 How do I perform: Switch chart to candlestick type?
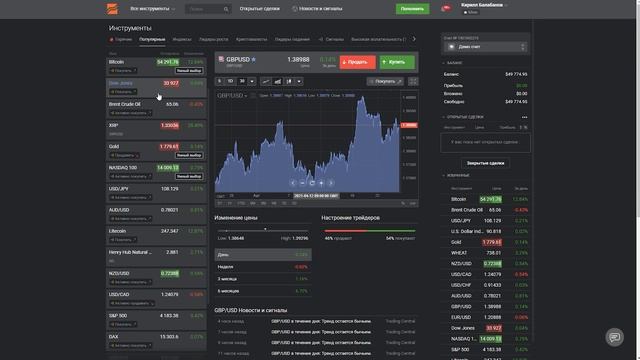pos(289,82)
